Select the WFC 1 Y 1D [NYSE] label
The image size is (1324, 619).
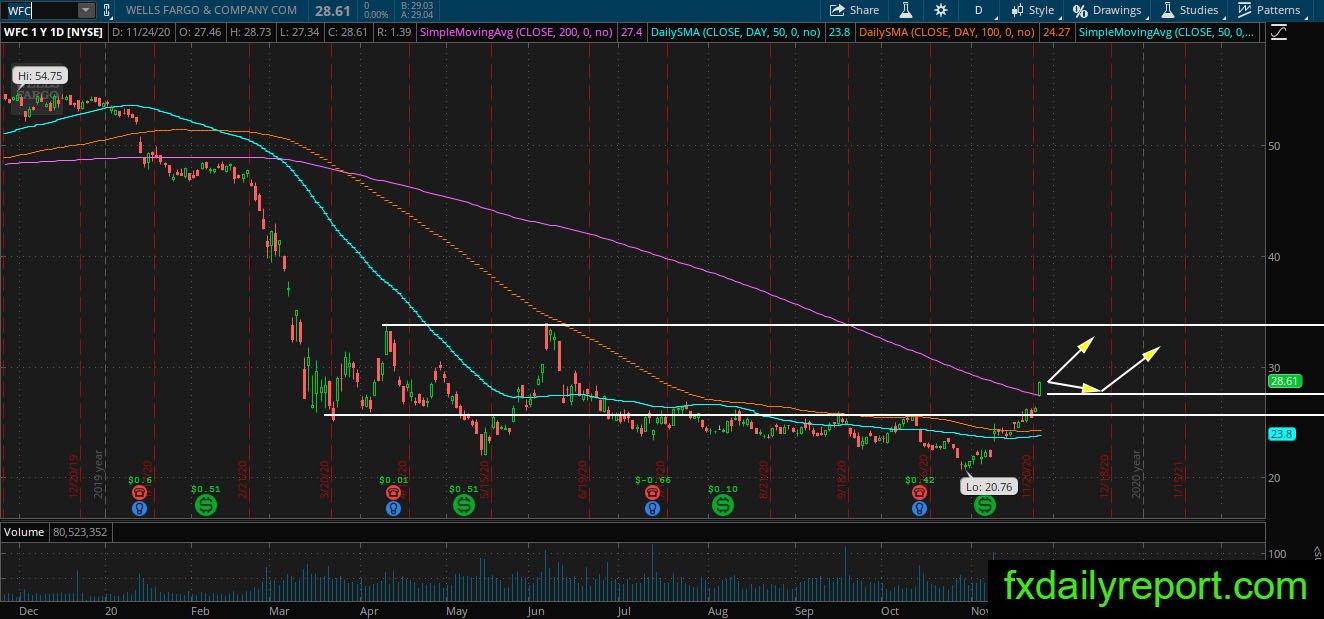tap(53, 32)
